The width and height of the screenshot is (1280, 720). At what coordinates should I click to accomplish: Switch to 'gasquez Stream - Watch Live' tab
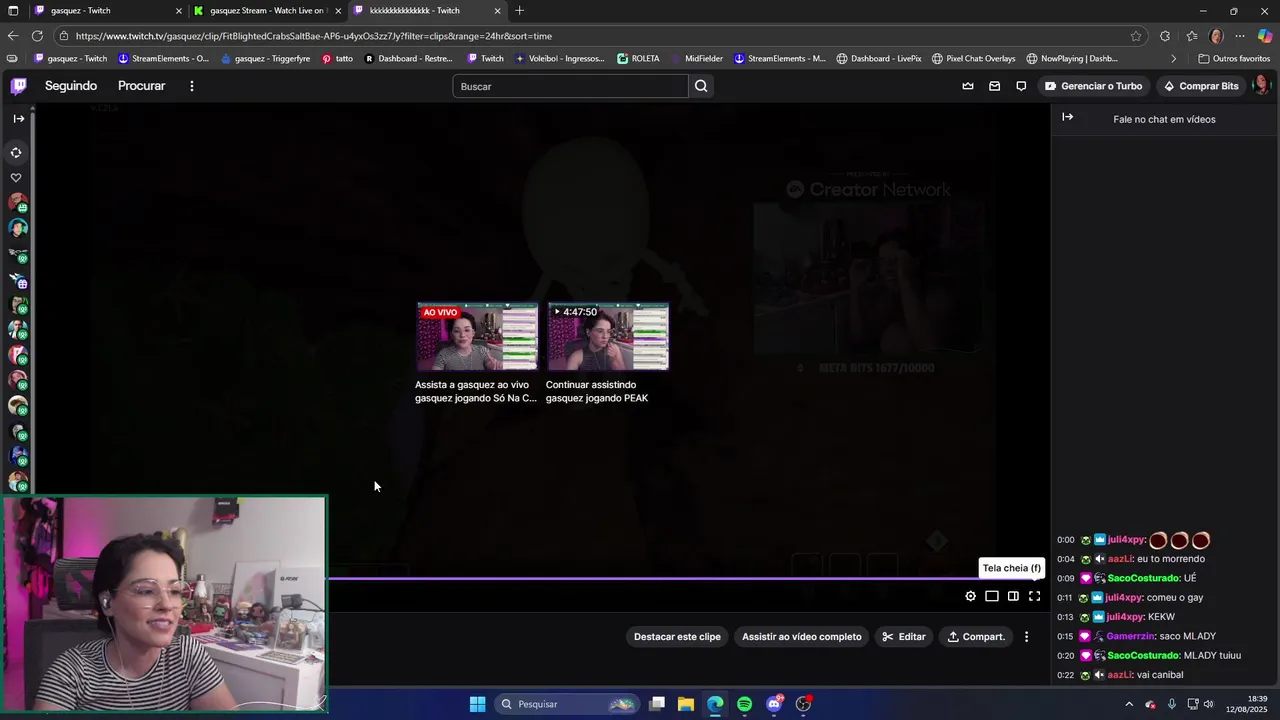coord(267,11)
